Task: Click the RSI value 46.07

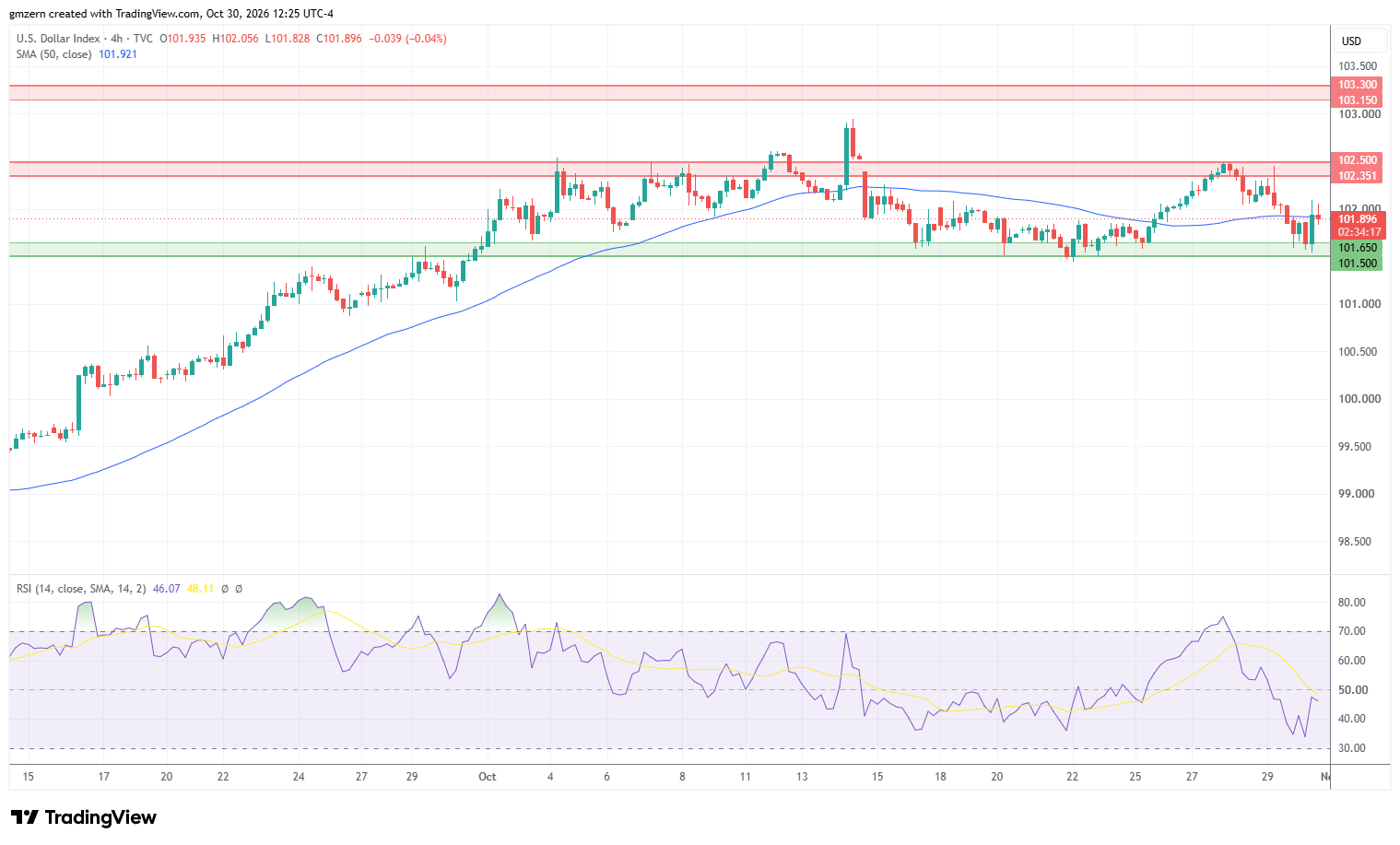Action: tap(166, 589)
